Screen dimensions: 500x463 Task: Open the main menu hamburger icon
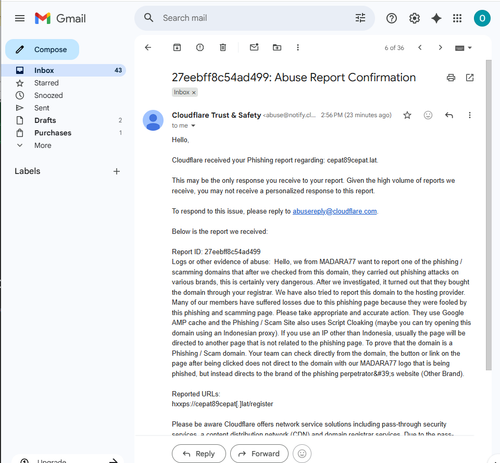point(20,18)
